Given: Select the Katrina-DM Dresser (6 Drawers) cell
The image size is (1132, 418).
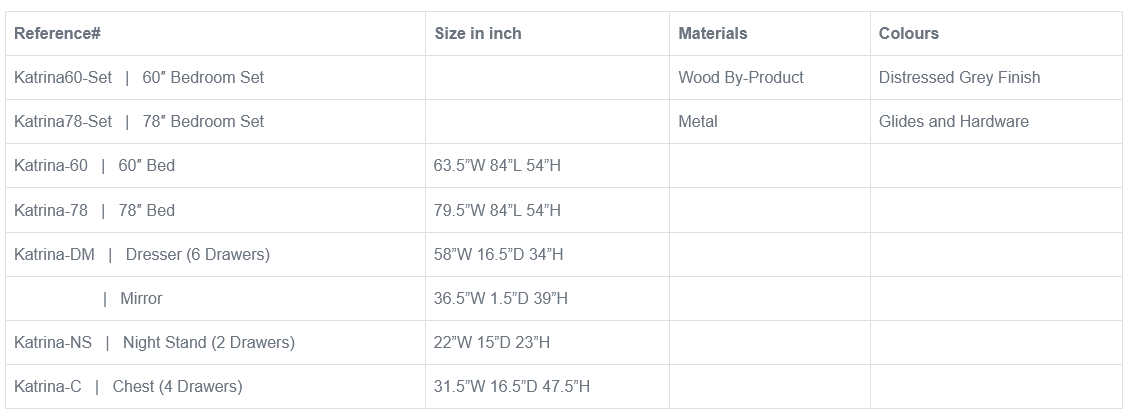Looking at the screenshot, I should tap(142, 255).
